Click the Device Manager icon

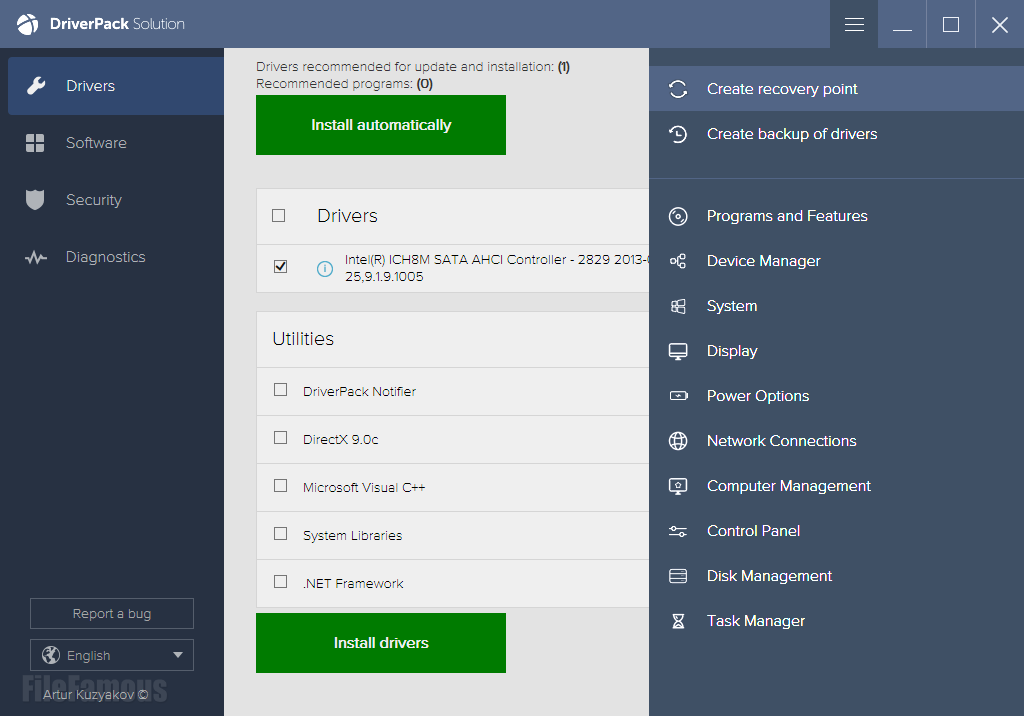[678, 261]
